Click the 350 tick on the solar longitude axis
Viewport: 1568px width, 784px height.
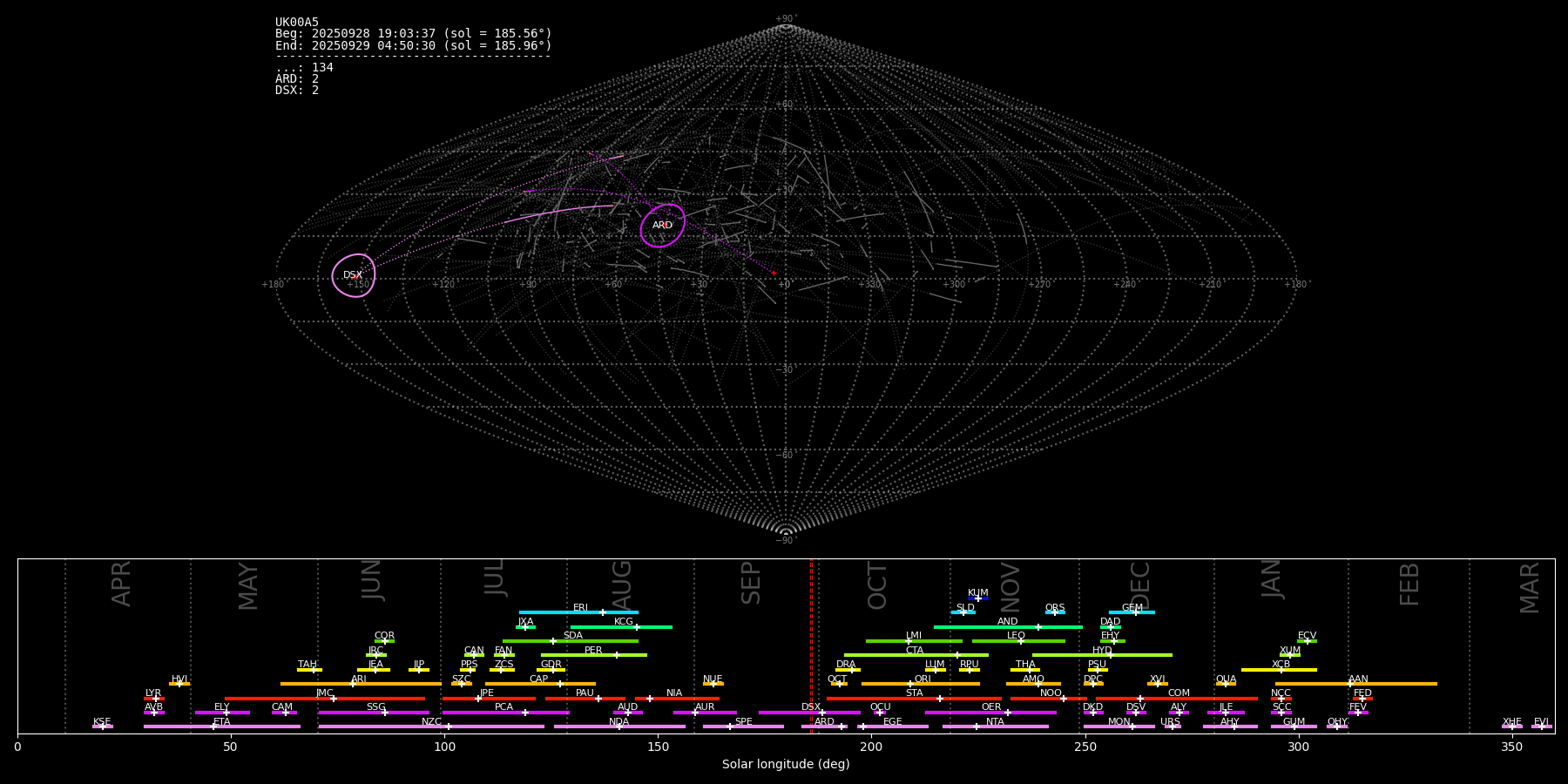(1512, 747)
